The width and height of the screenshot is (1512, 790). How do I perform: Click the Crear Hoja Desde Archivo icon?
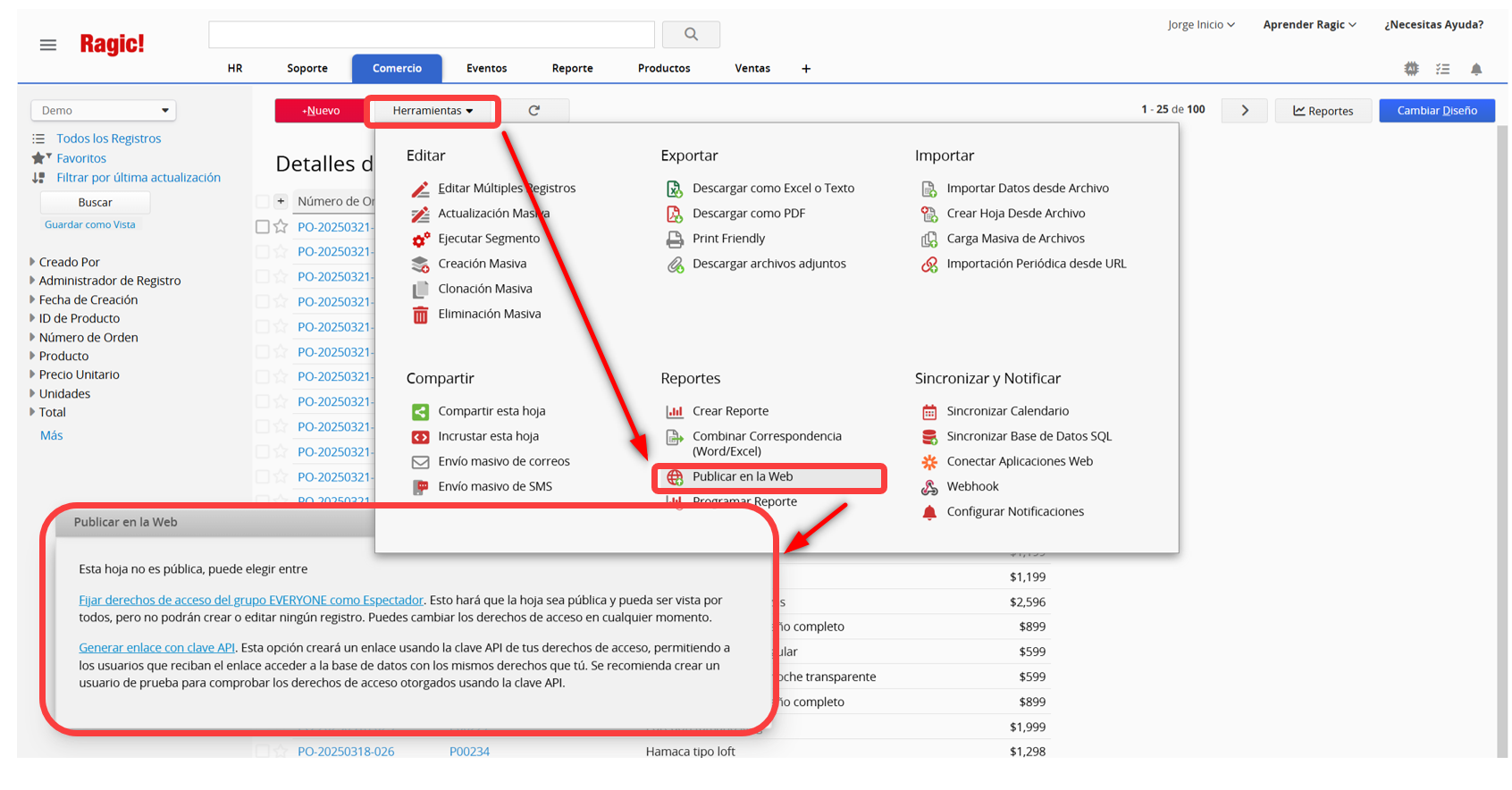[929, 214]
